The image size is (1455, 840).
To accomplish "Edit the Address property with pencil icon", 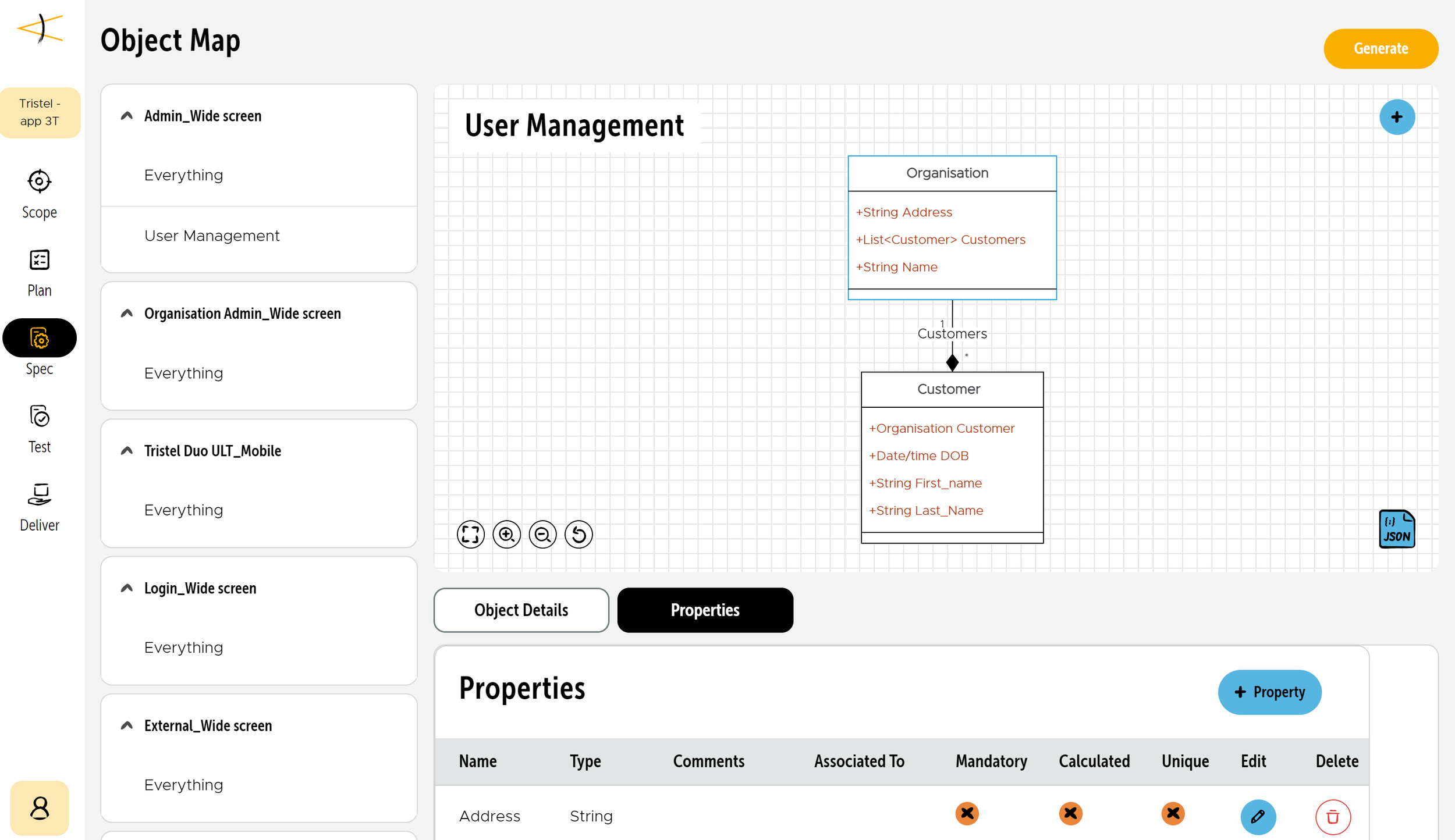I will (1258, 816).
